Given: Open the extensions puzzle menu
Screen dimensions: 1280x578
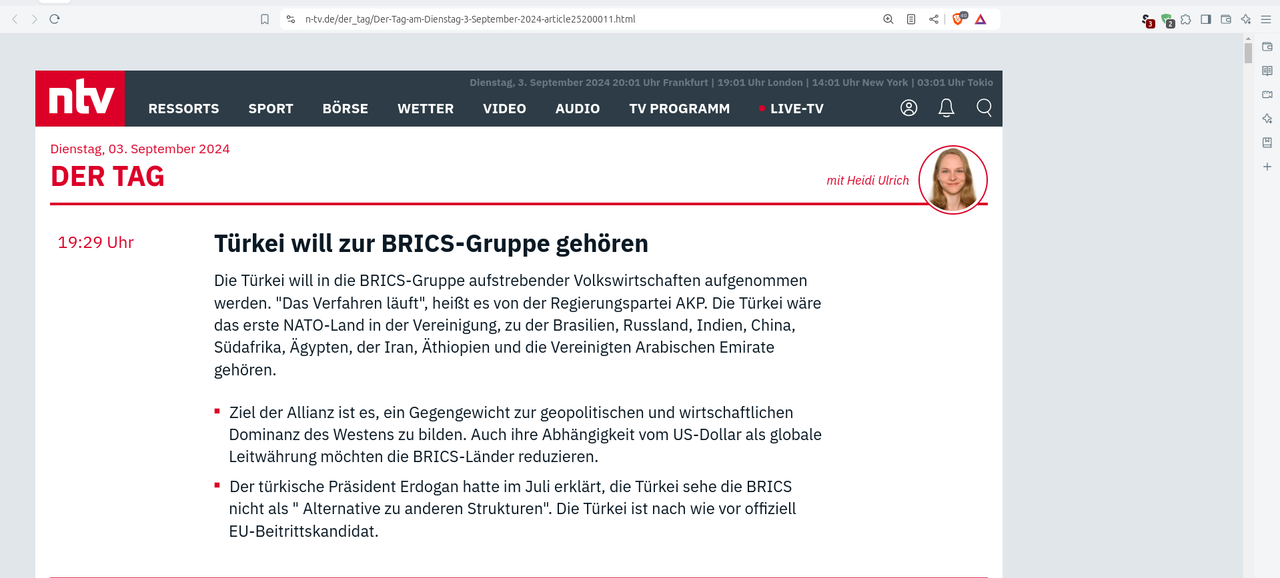Looking at the screenshot, I should (x=1186, y=19).
